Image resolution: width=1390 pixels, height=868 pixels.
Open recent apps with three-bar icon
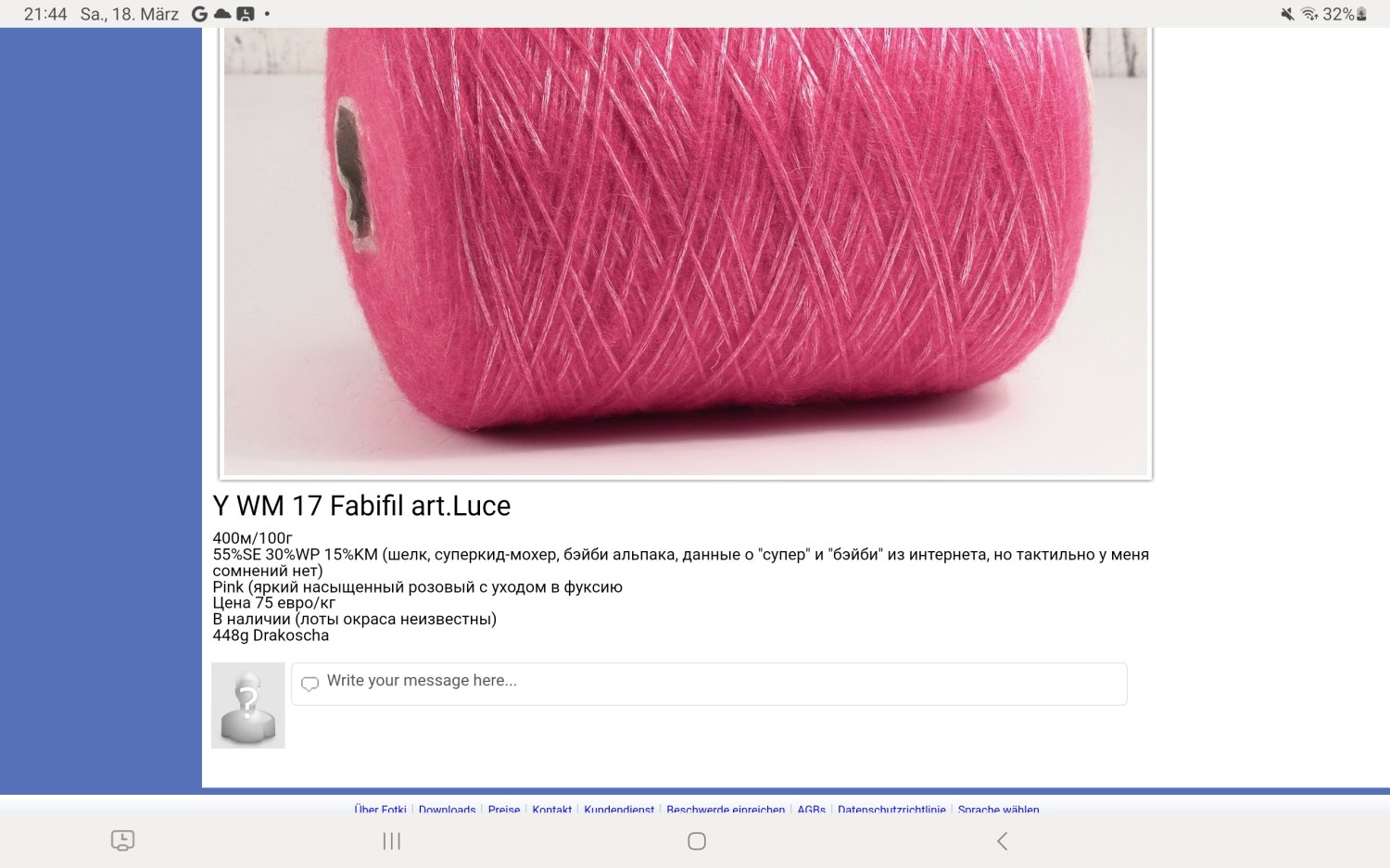[392, 841]
